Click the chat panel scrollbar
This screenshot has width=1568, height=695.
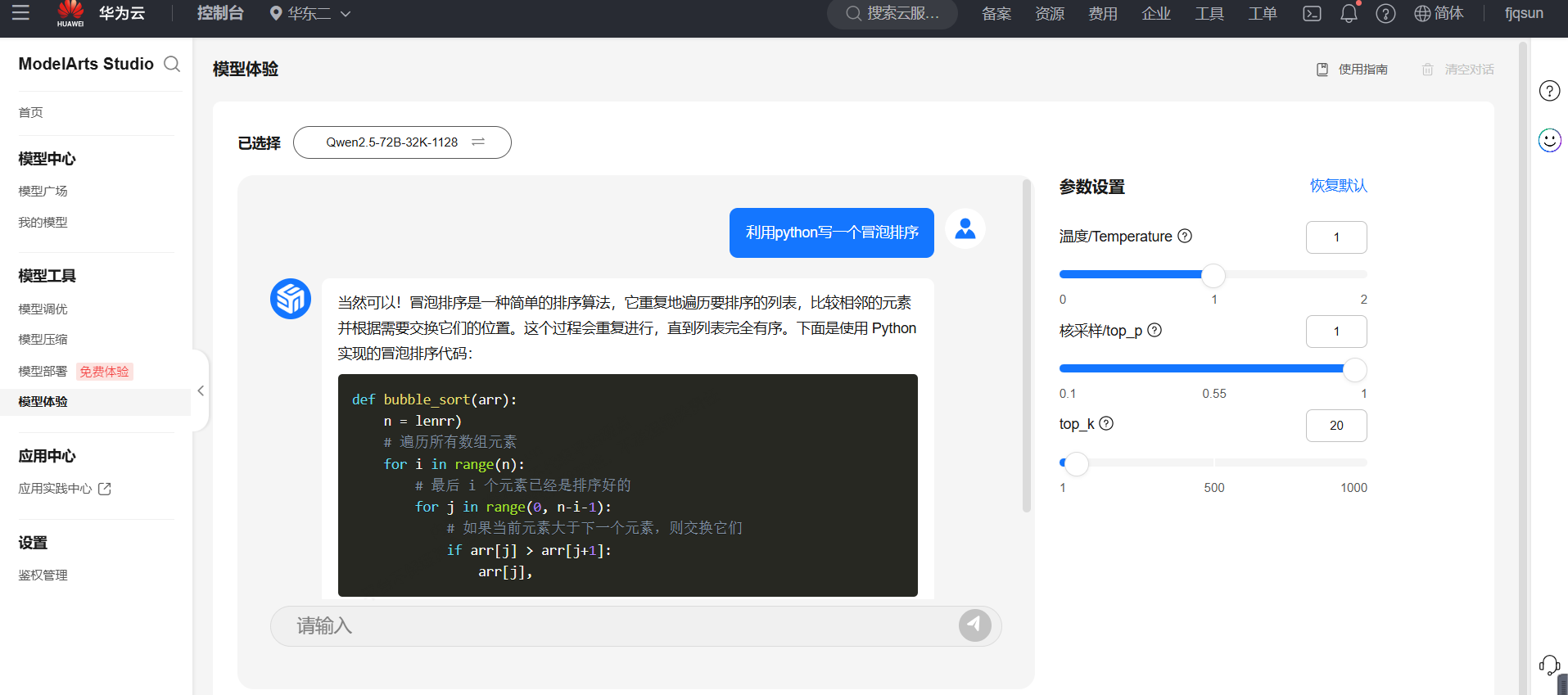(1027, 345)
